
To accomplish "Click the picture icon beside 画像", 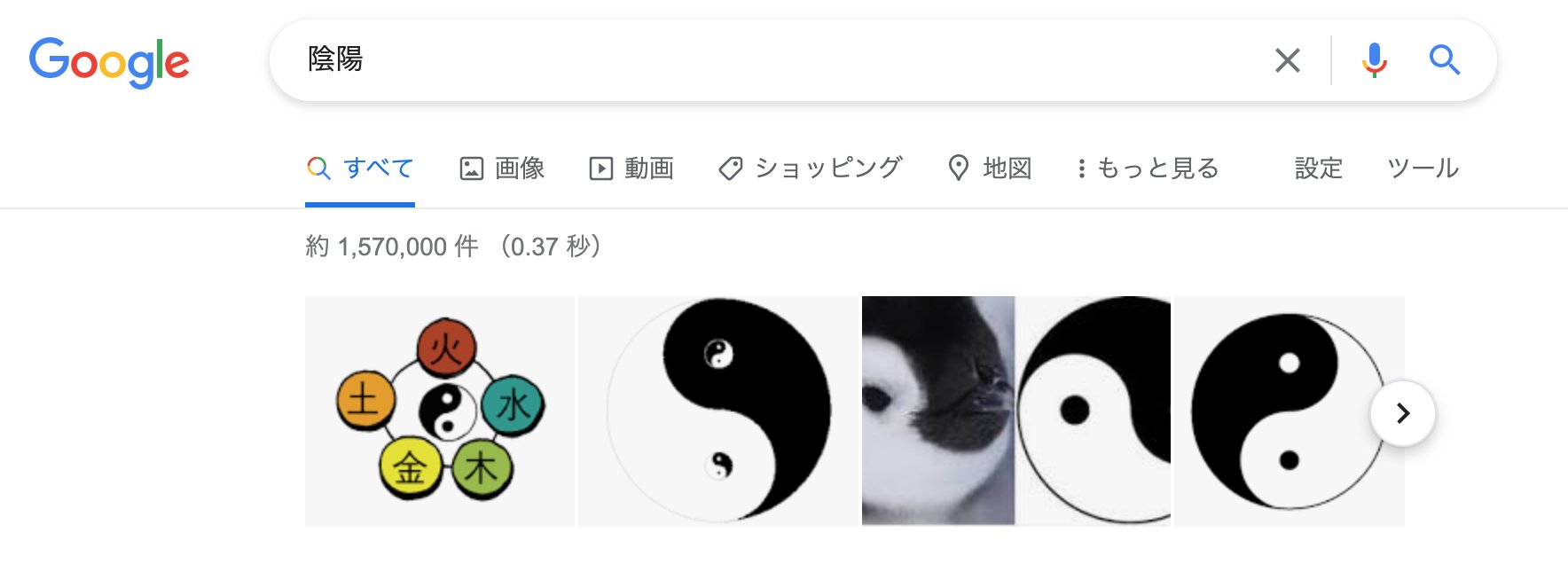I will (471, 168).
